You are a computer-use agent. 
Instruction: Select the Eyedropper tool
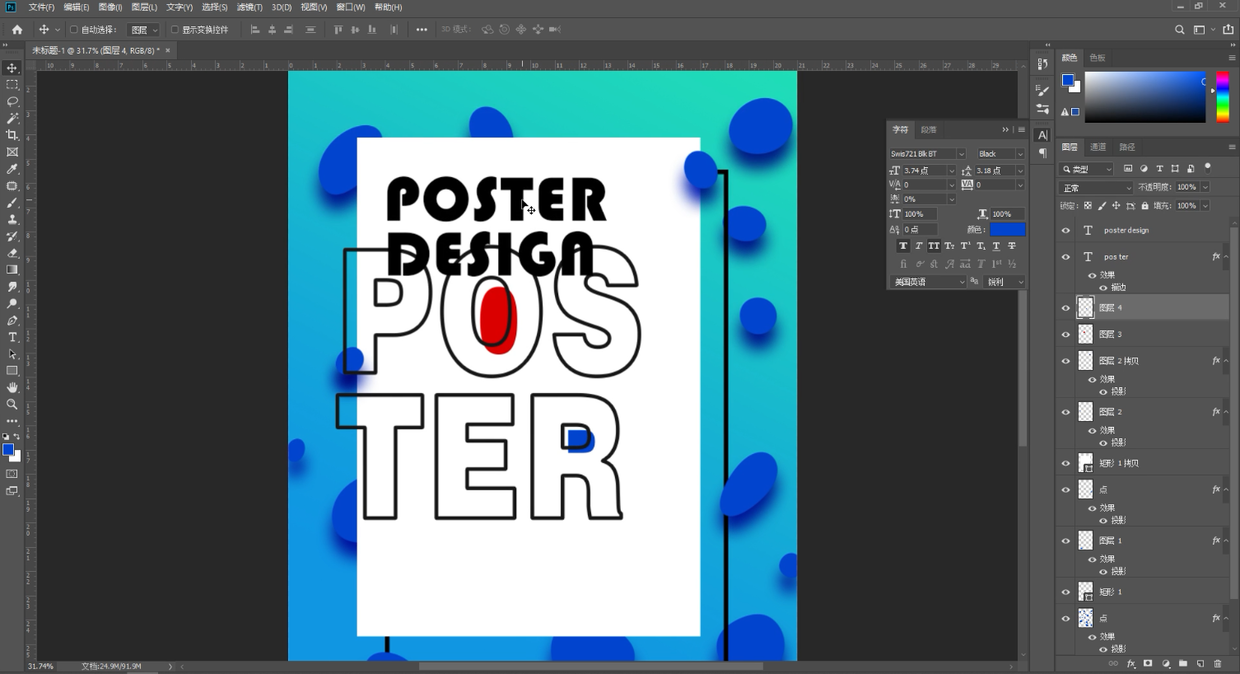(12, 169)
